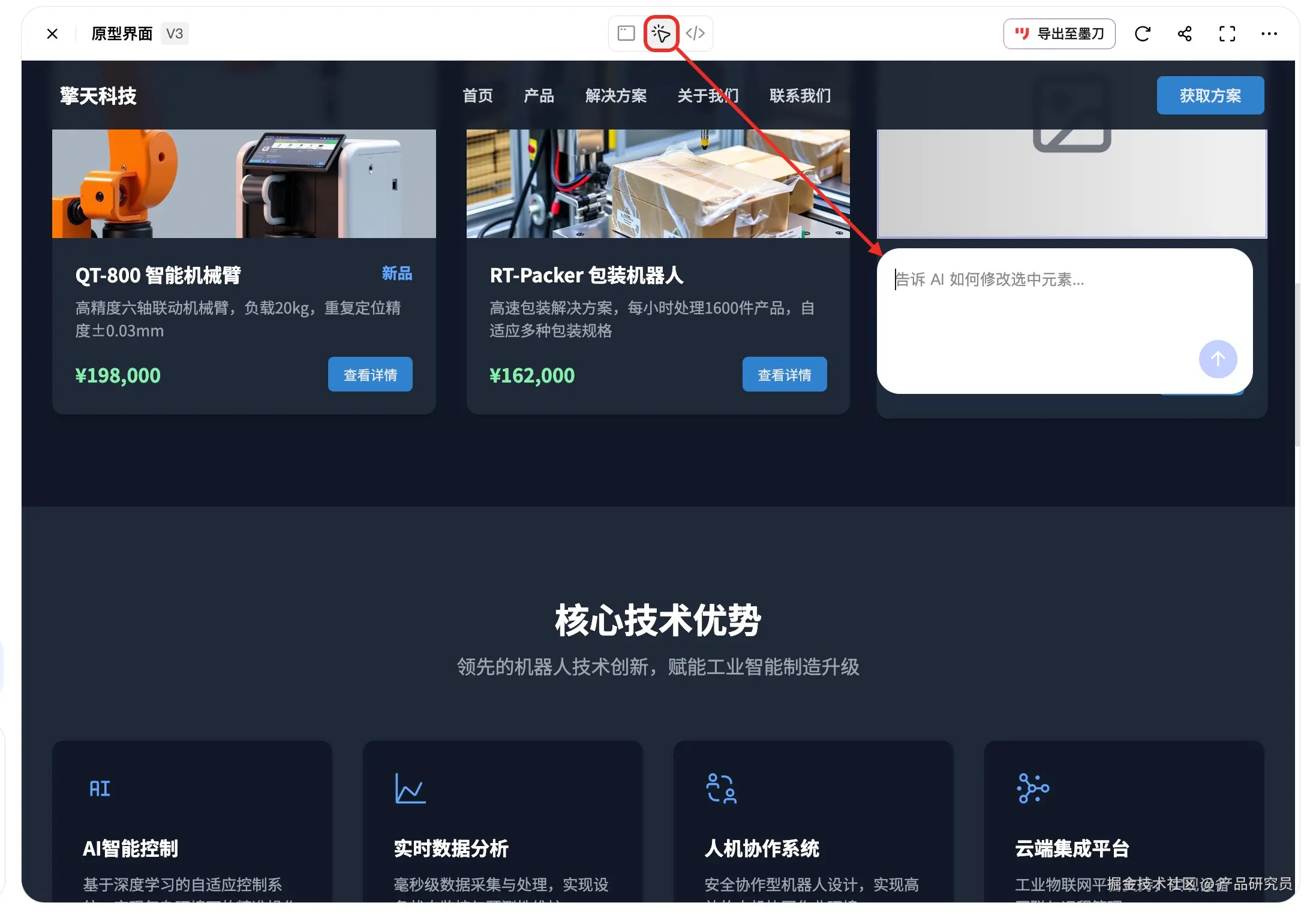Click the share icon
This screenshot has width=1316, height=915.
click(x=1185, y=34)
